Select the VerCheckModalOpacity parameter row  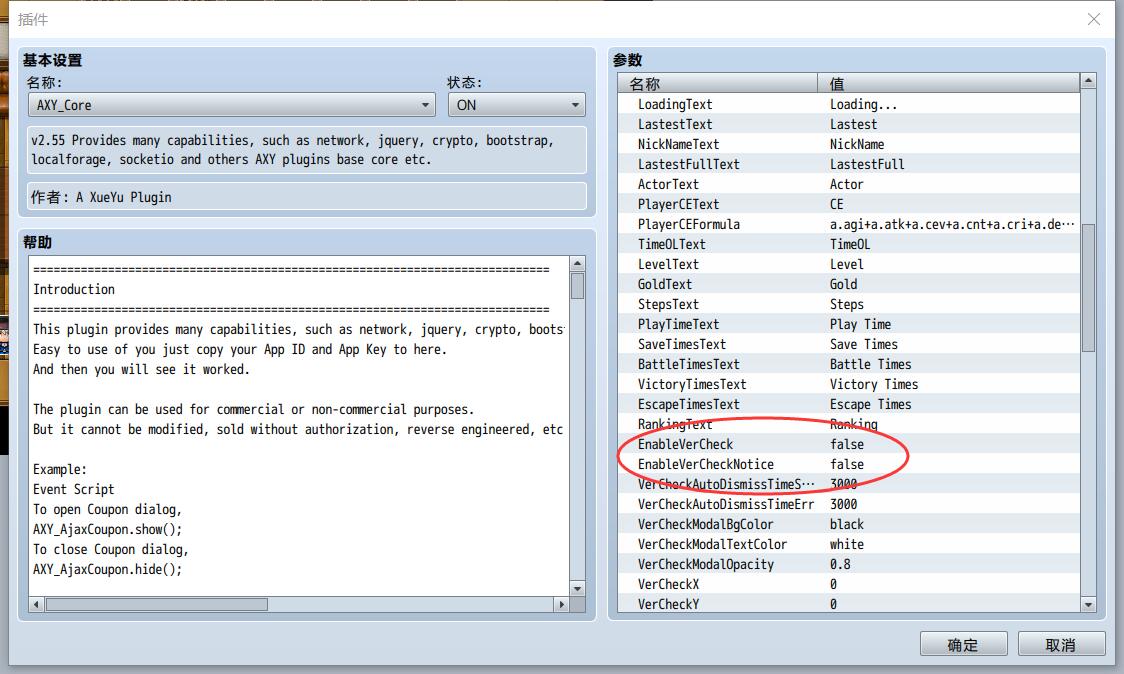pyautogui.click(x=849, y=564)
